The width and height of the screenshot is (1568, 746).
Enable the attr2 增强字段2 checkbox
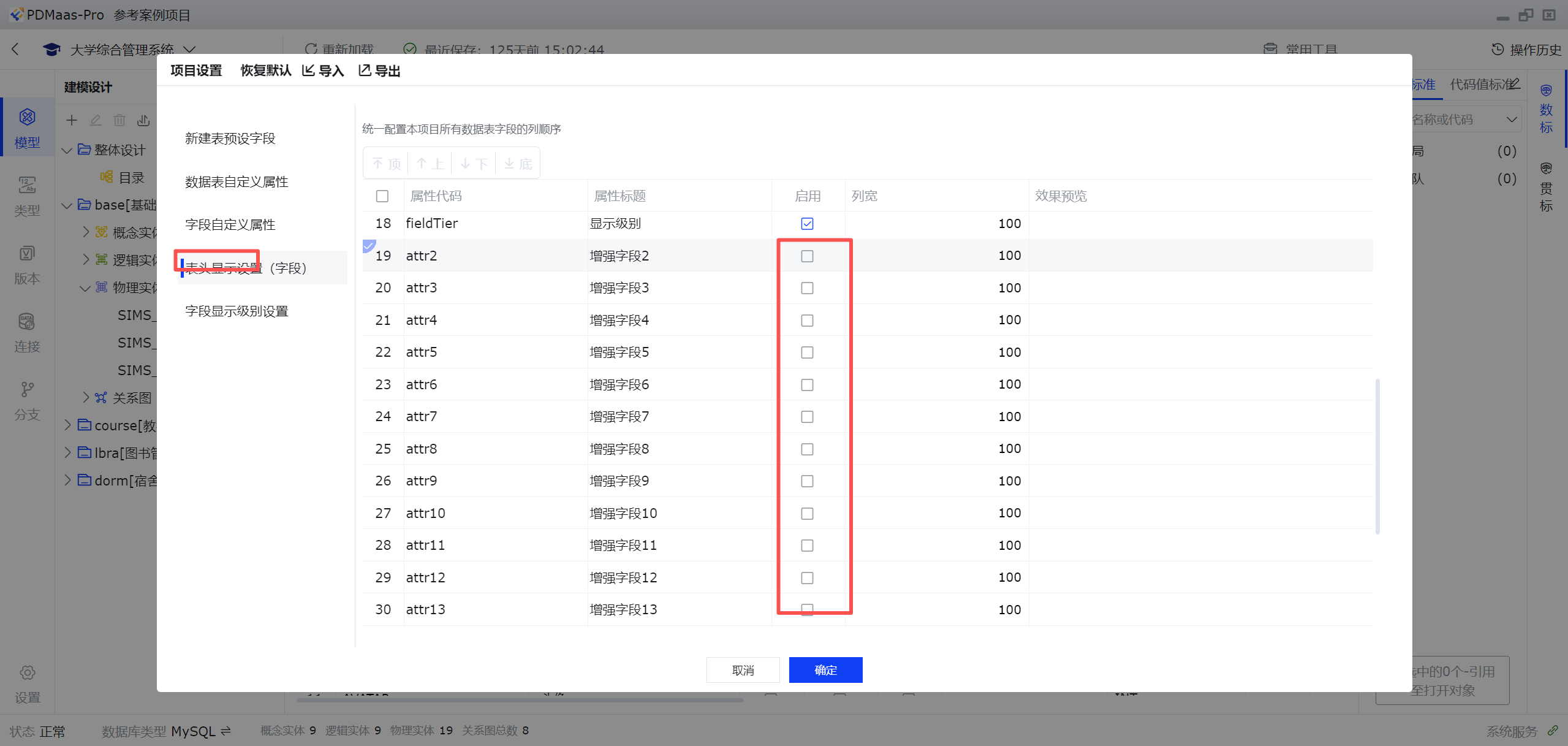pos(807,256)
